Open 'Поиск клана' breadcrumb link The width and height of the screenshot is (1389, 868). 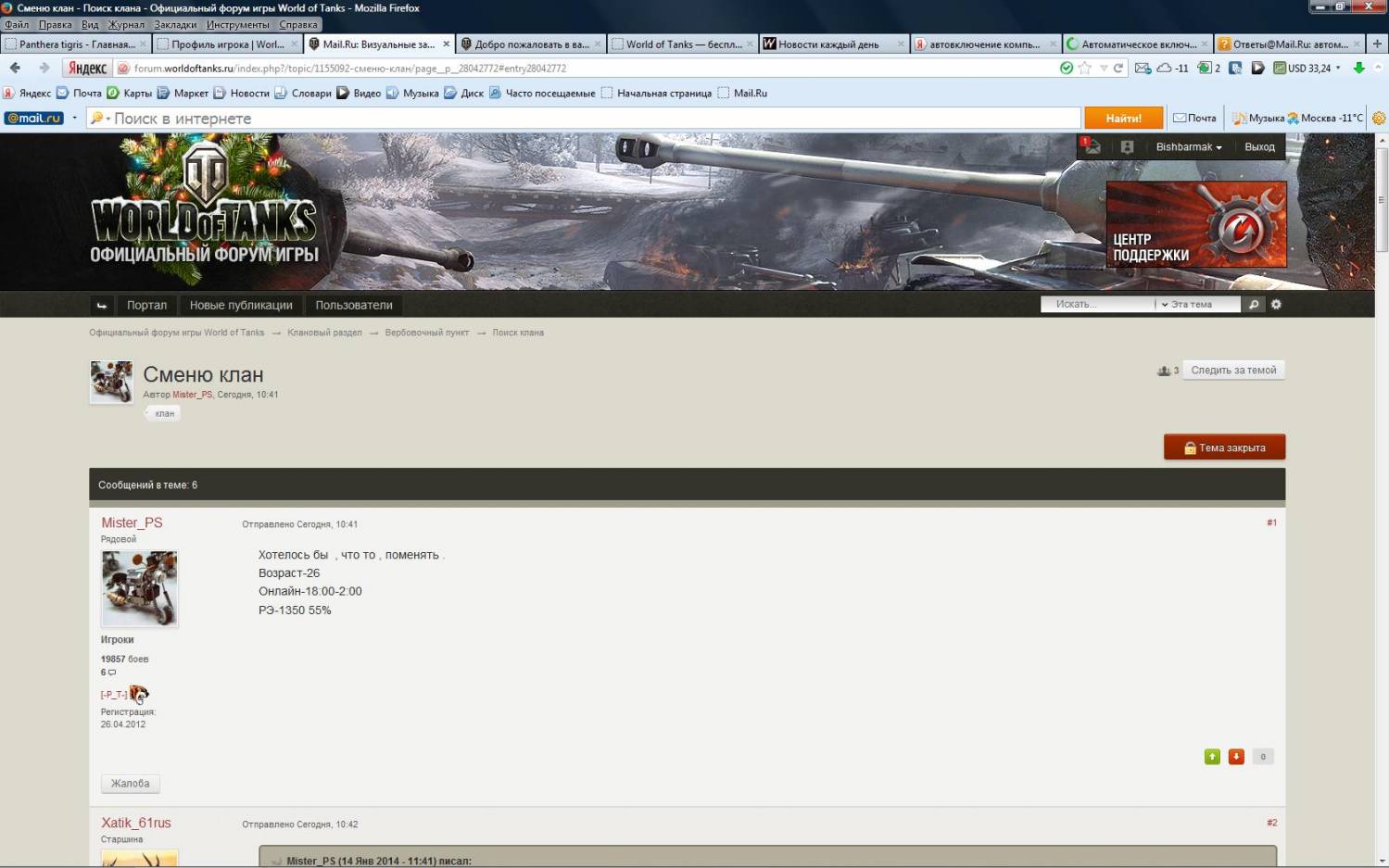tap(518, 333)
